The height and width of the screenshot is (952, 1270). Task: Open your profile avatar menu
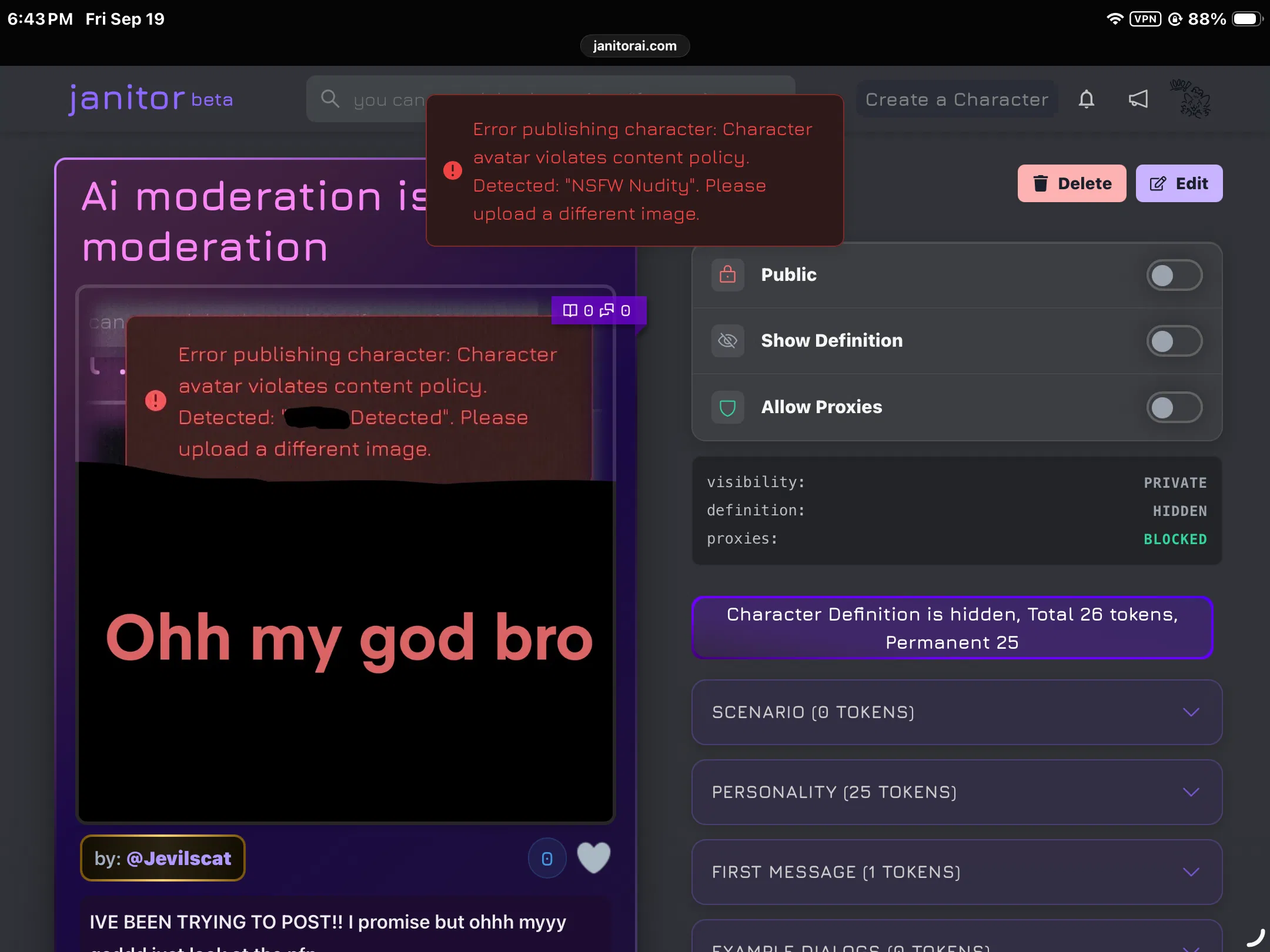point(1190,99)
